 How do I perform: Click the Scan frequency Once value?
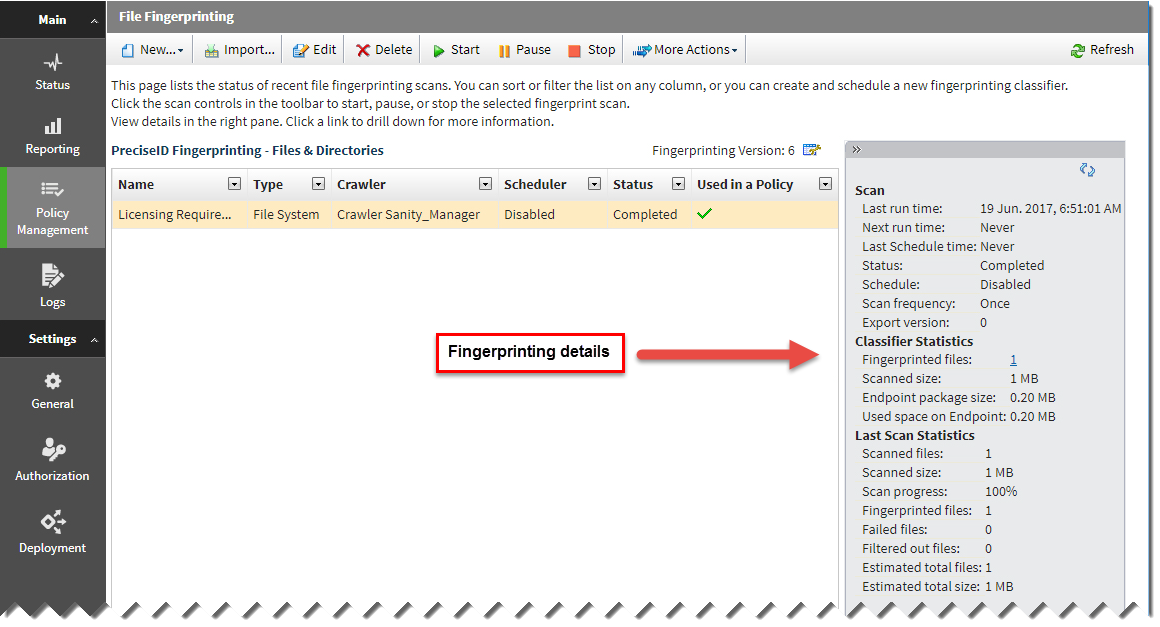pyautogui.click(x=995, y=303)
